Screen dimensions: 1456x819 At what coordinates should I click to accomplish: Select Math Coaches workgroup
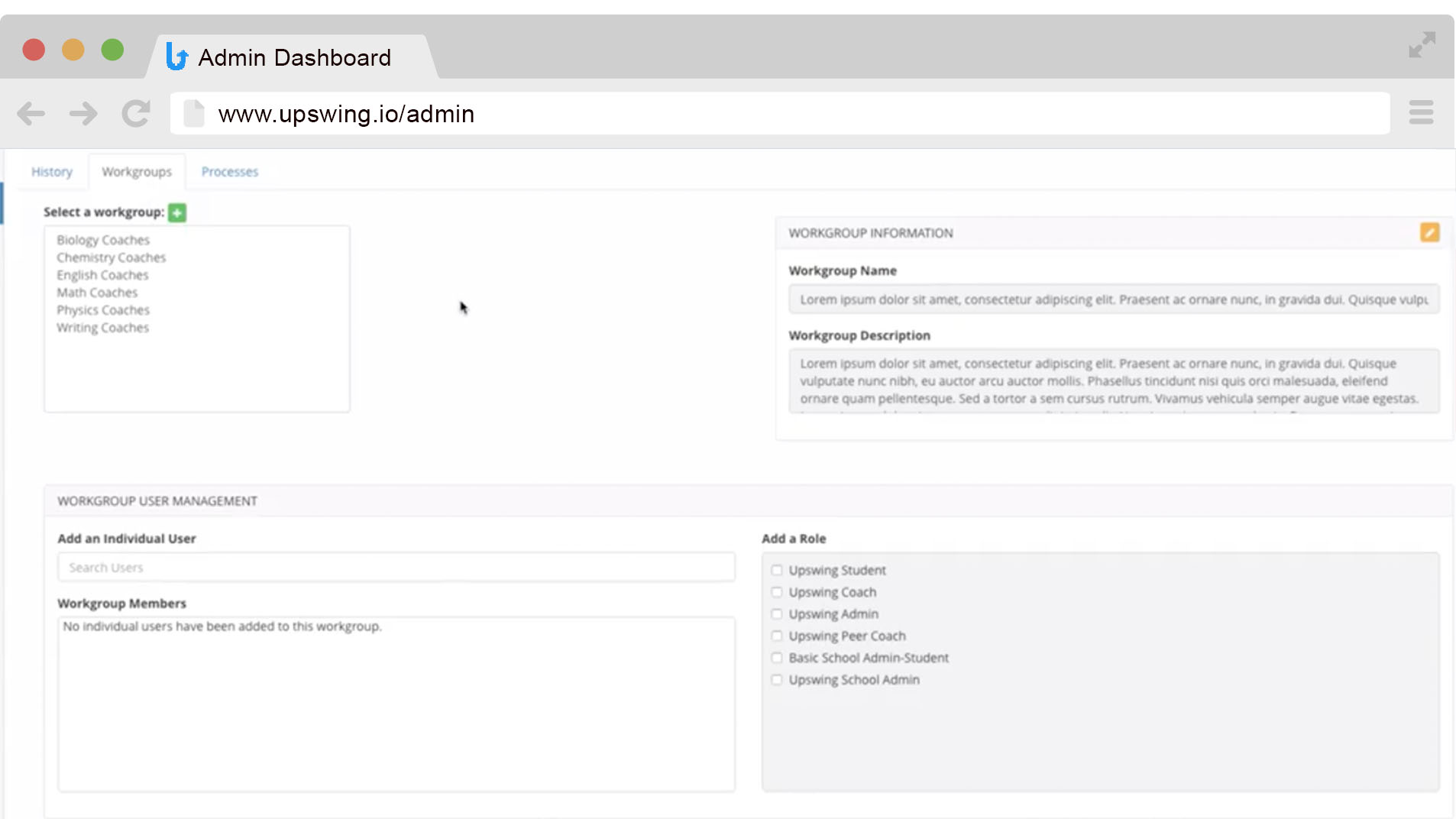(x=97, y=293)
